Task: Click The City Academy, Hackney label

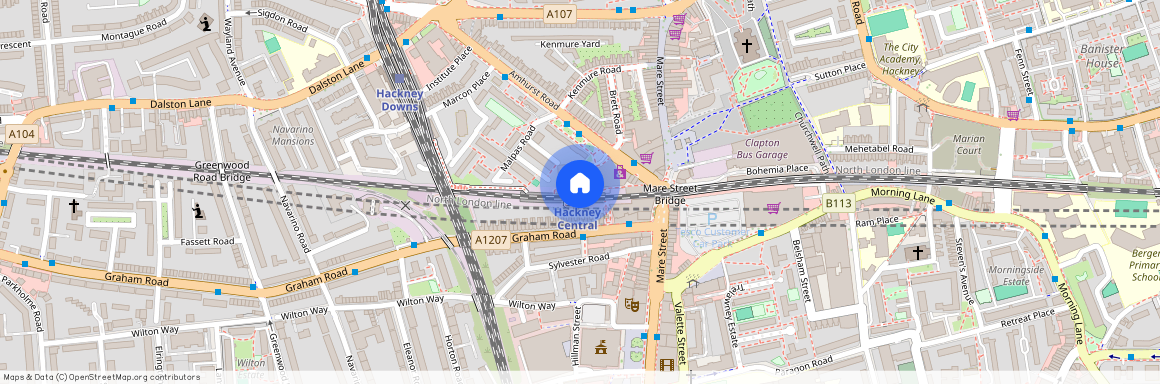Action: click(901, 59)
